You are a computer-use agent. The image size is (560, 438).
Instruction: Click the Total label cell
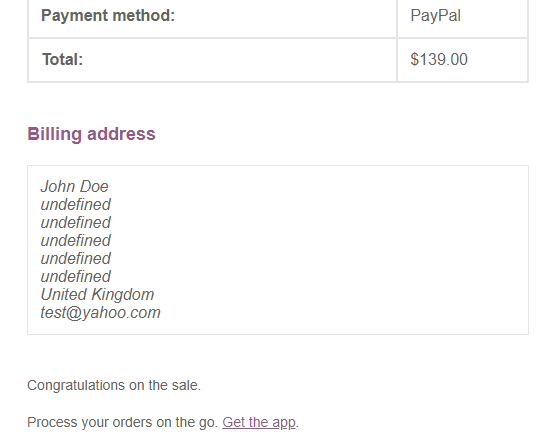[212, 60]
